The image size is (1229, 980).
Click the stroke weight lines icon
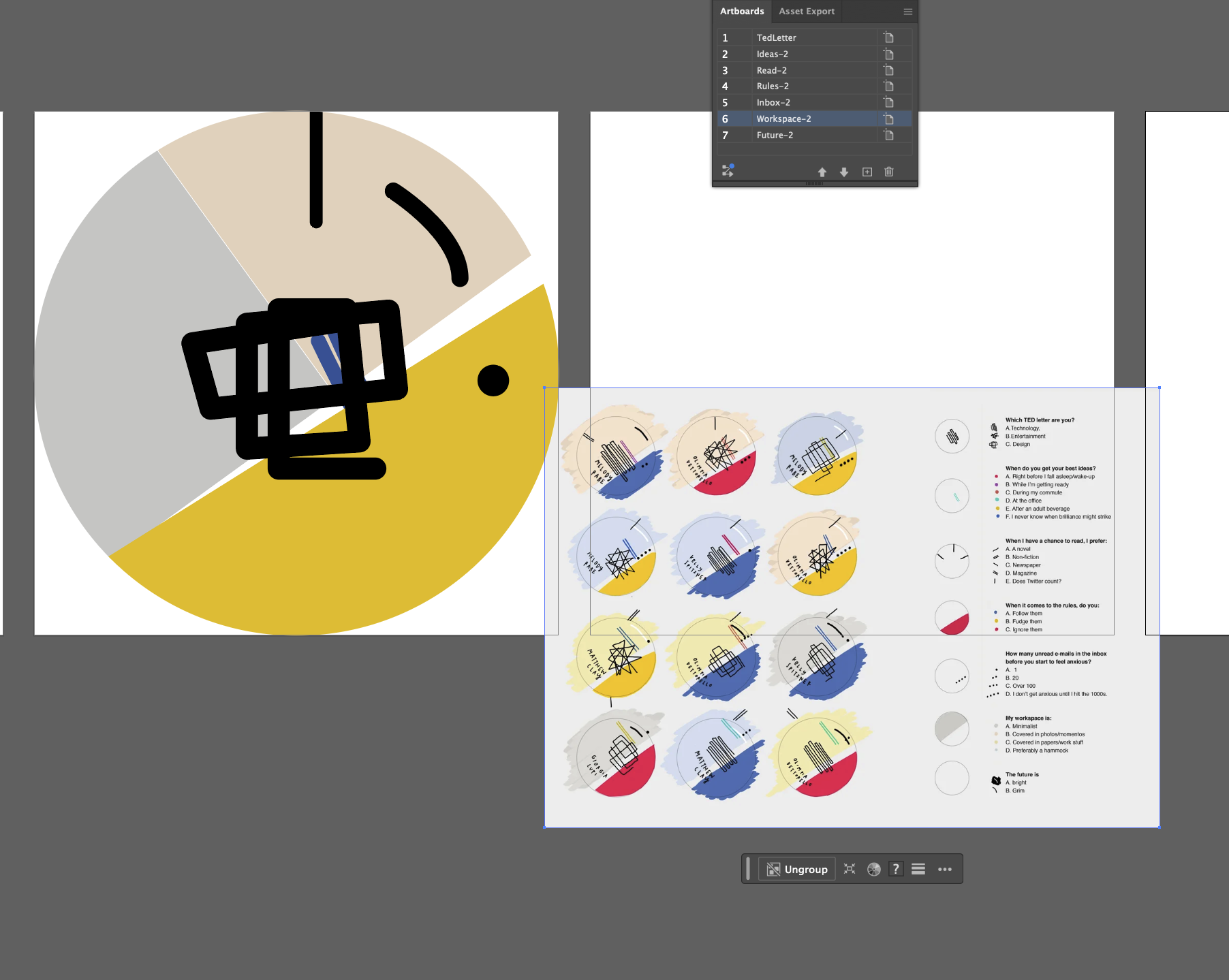(918, 869)
